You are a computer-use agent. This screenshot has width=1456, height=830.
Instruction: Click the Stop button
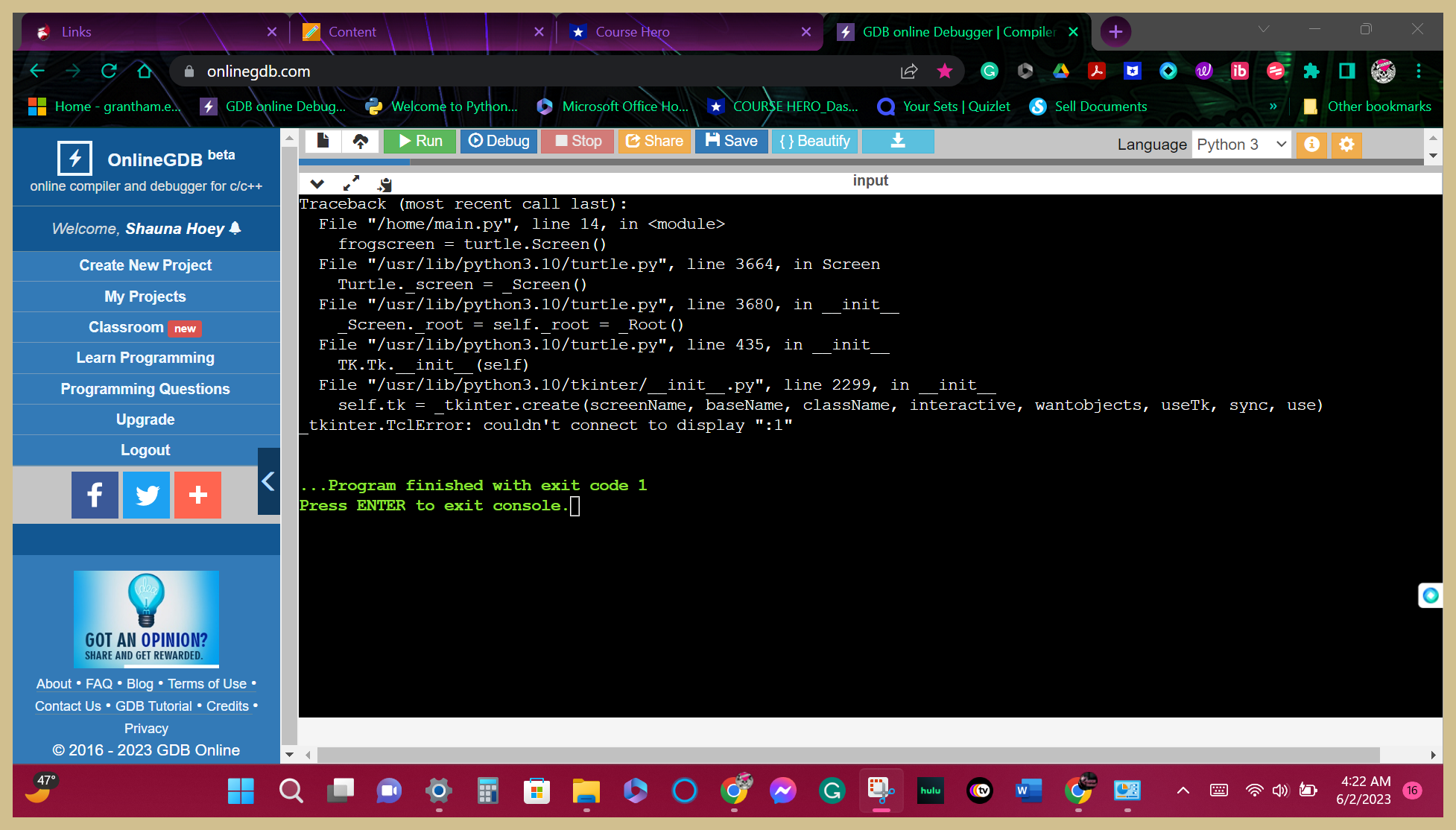coord(577,141)
